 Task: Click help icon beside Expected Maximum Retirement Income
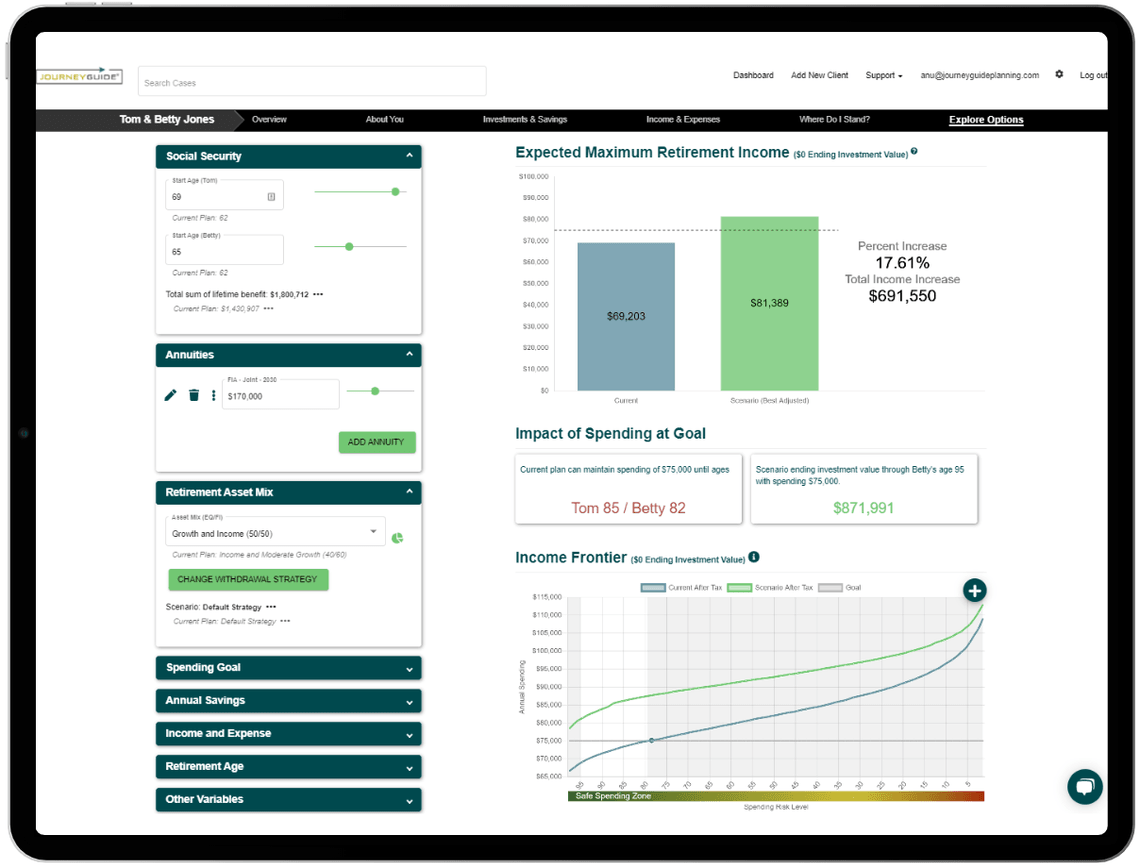pyautogui.click(x=914, y=152)
